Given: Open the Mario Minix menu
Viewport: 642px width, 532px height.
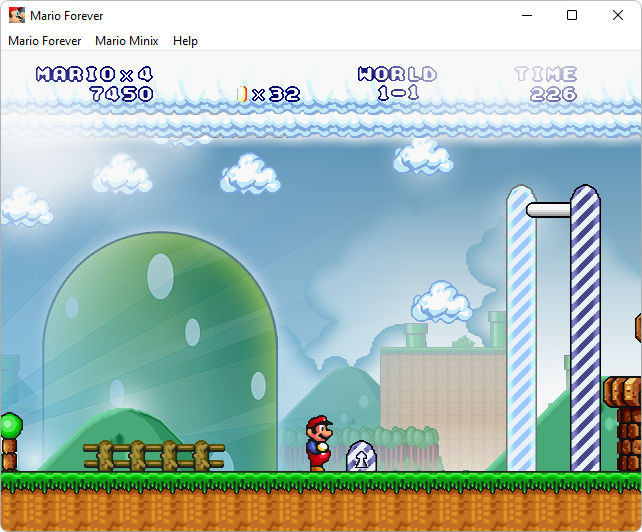Looking at the screenshot, I should (x=127, y=41).
